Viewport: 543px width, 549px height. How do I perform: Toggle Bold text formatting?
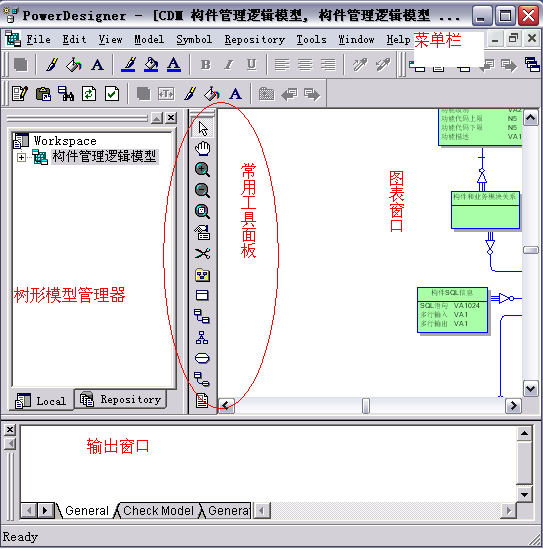point(206,65)
